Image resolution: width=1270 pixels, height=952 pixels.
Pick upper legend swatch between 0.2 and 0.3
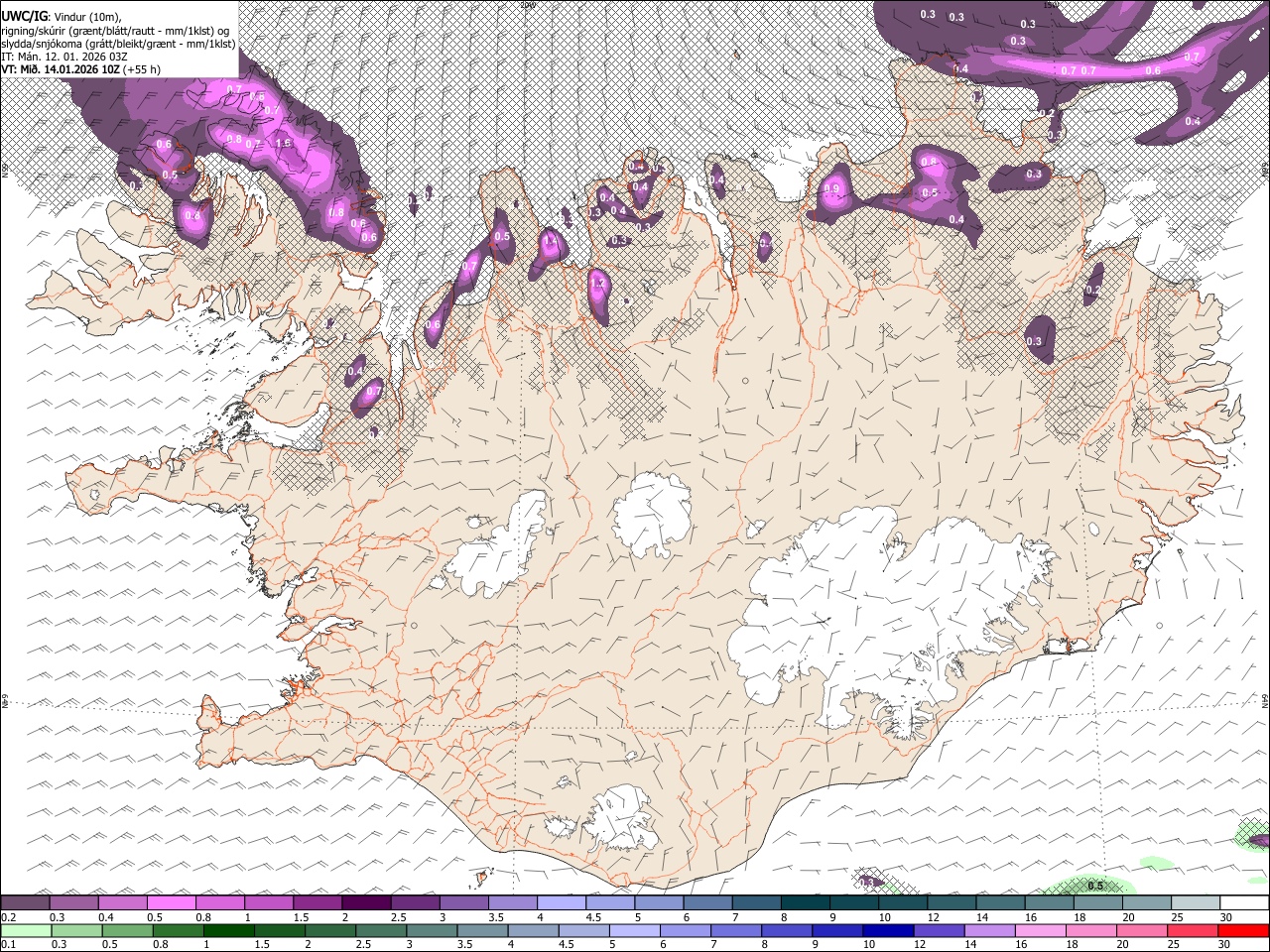click(25, 902)
